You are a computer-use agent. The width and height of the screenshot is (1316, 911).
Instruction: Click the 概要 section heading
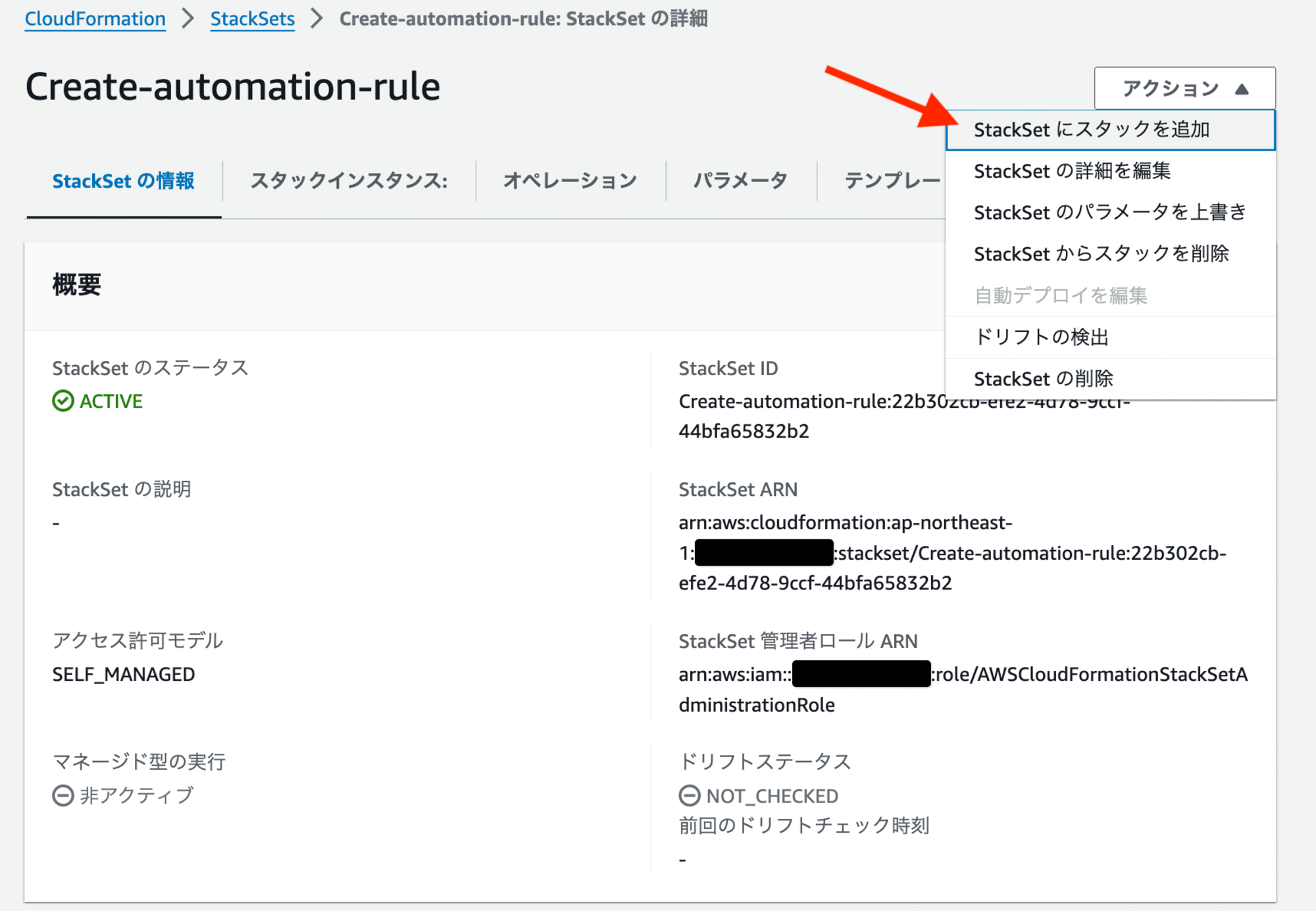[x=77, y=285]
